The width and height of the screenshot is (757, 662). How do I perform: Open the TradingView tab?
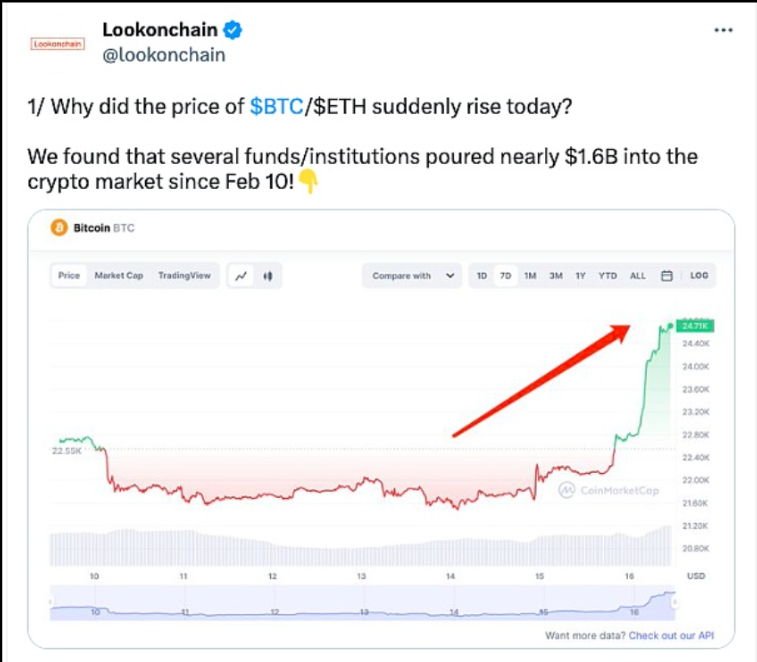point(184,276)
